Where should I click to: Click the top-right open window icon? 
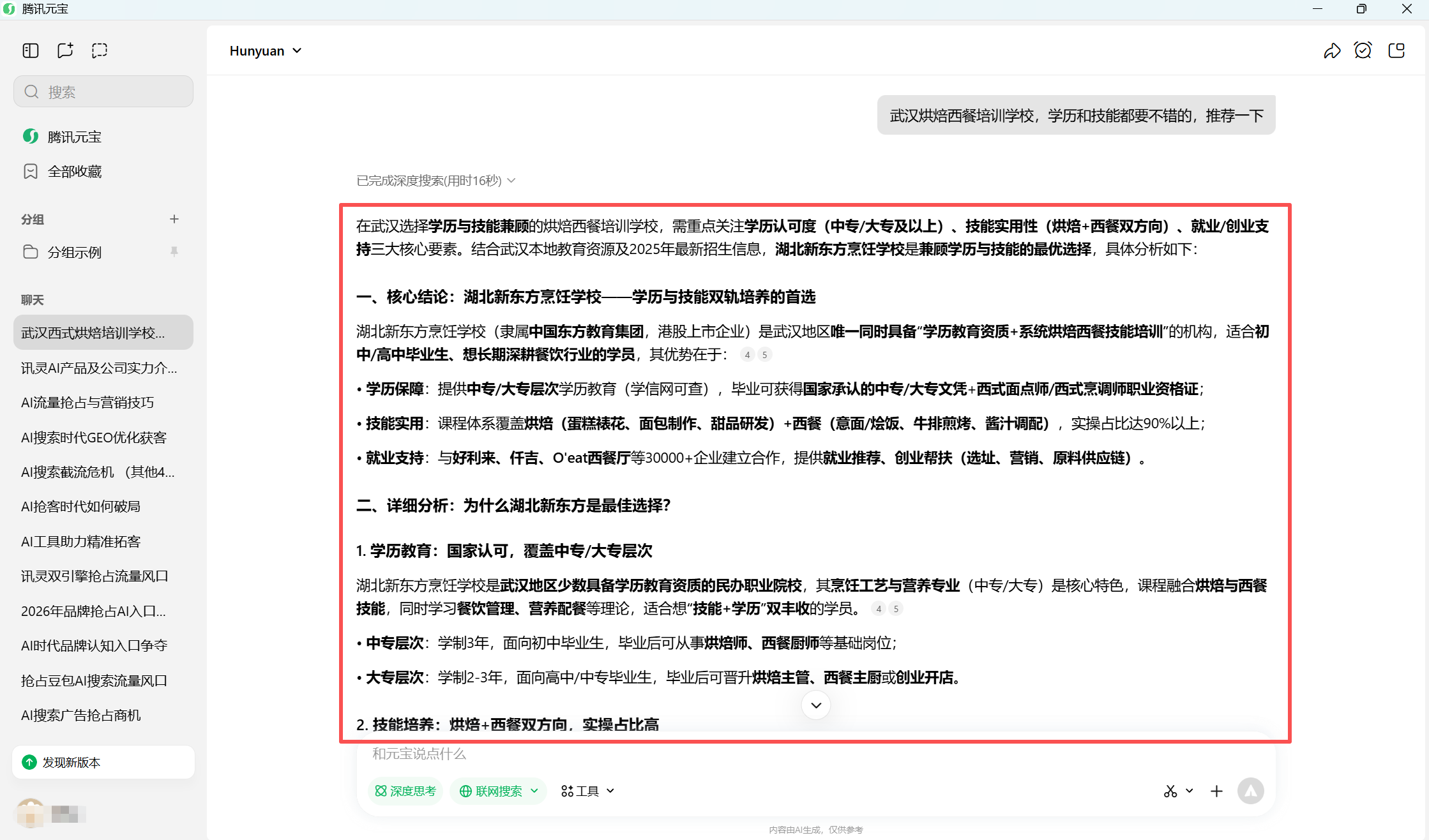[1396, 50]
